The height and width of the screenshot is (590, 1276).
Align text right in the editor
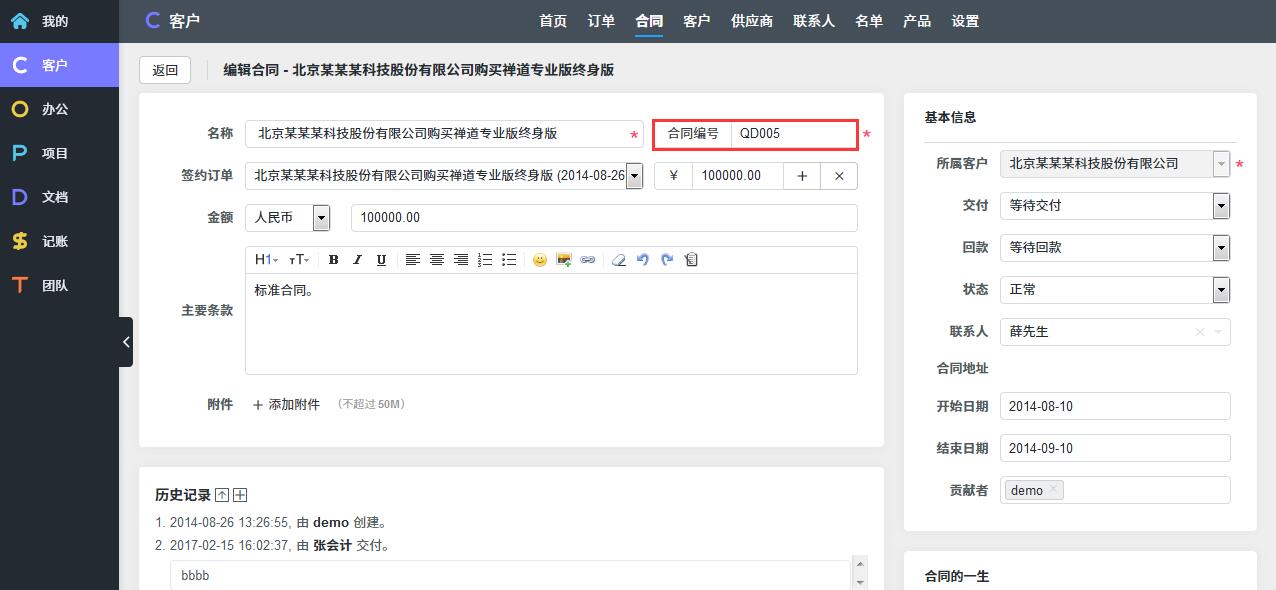[x=460, y=260]
